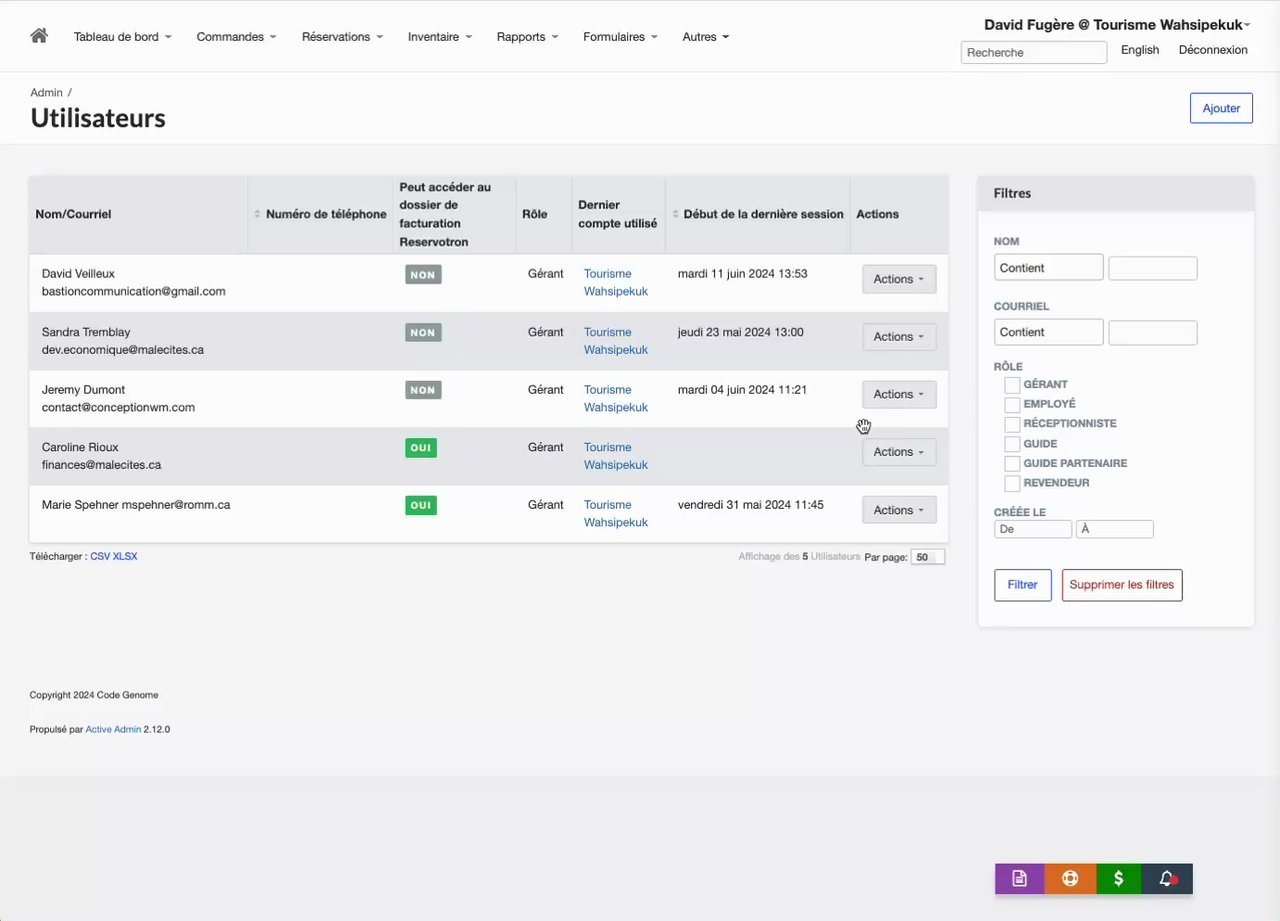Click the orange lifebuoy help icon
This screenshot has width=1280, height=921.
point(1070,879)
